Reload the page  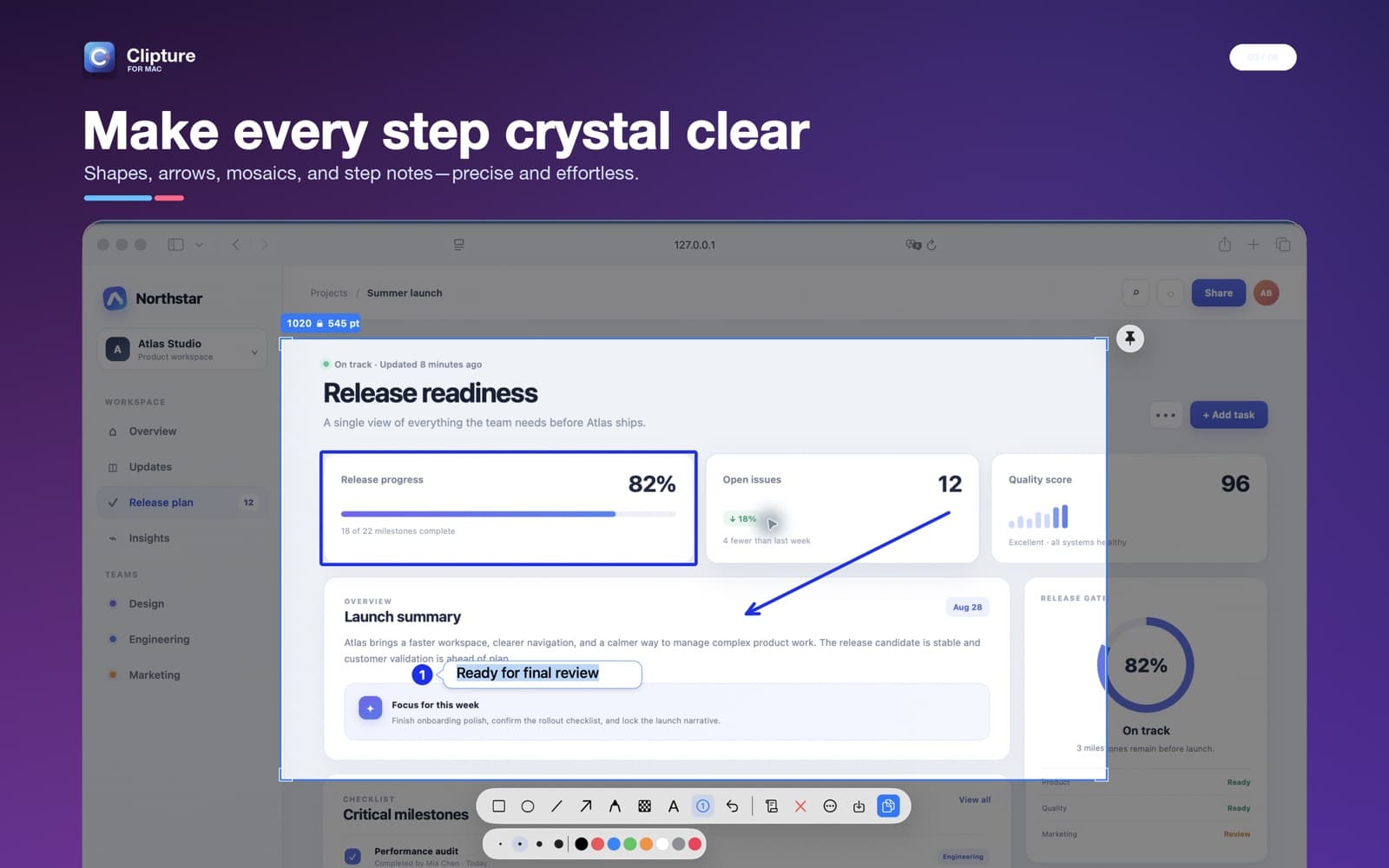click(x=931, y=245)
